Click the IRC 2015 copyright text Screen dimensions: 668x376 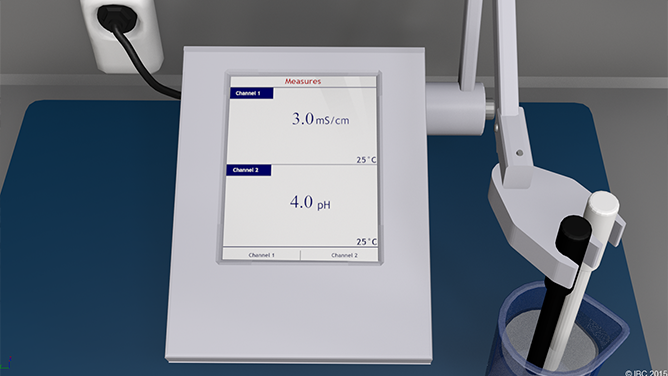pos(646,373)
